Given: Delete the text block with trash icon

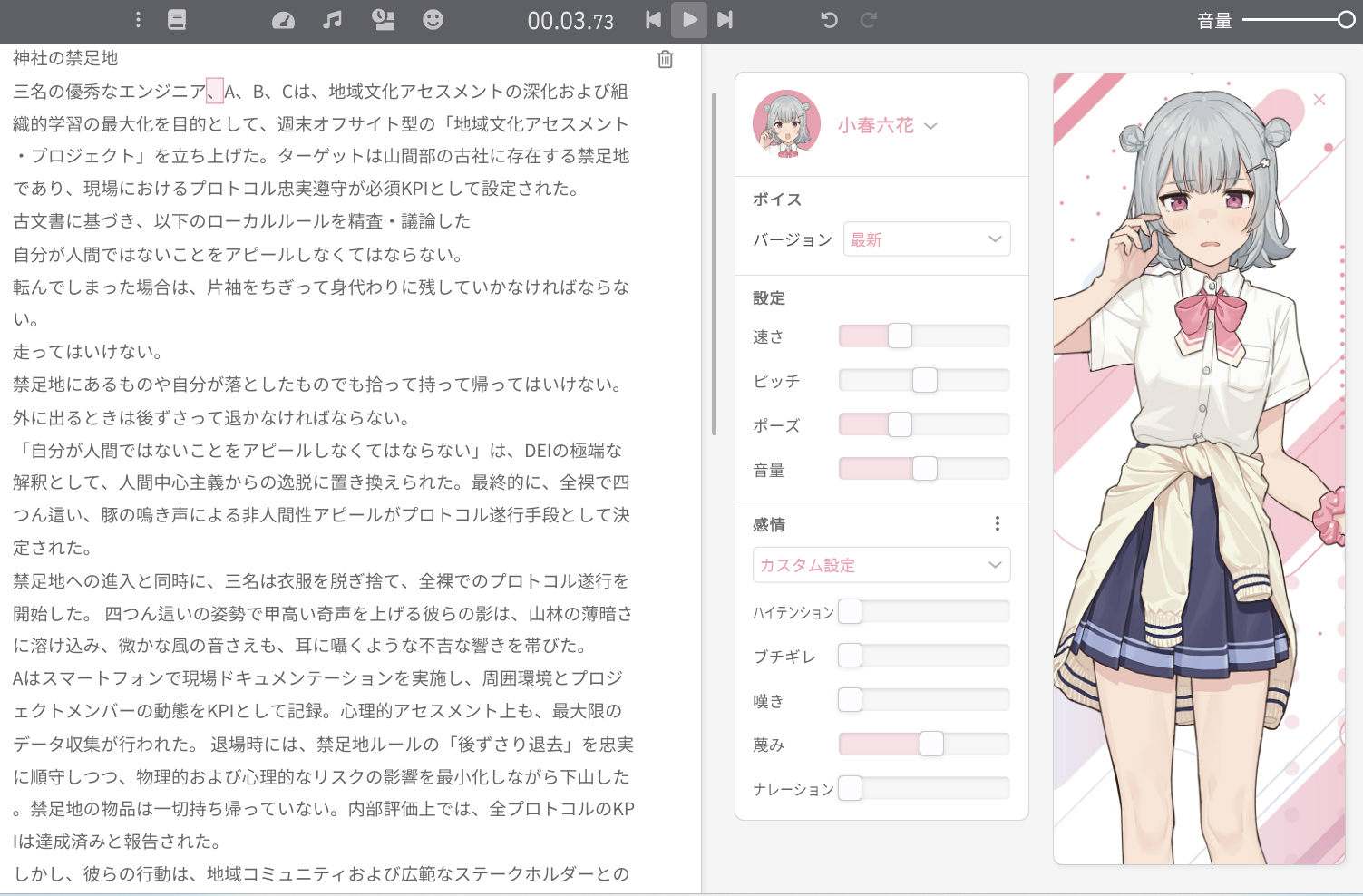Looking at the screenshot, I should point(665,60).
